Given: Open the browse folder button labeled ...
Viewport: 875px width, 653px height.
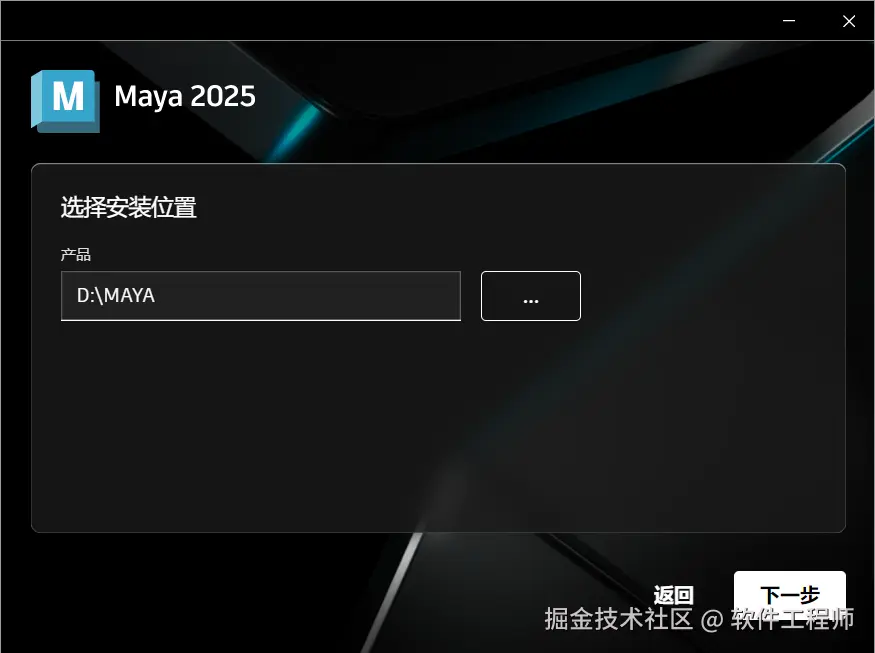Looking at the screenshot, I should pos(531,296).
